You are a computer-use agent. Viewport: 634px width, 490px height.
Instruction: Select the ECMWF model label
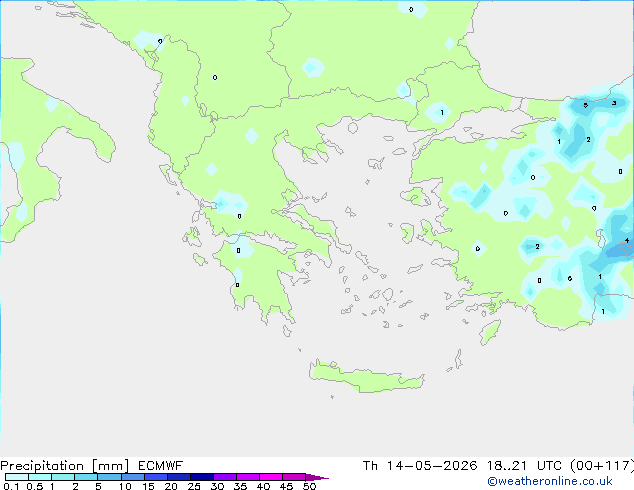pyautogui.click(x=161, y=466)
